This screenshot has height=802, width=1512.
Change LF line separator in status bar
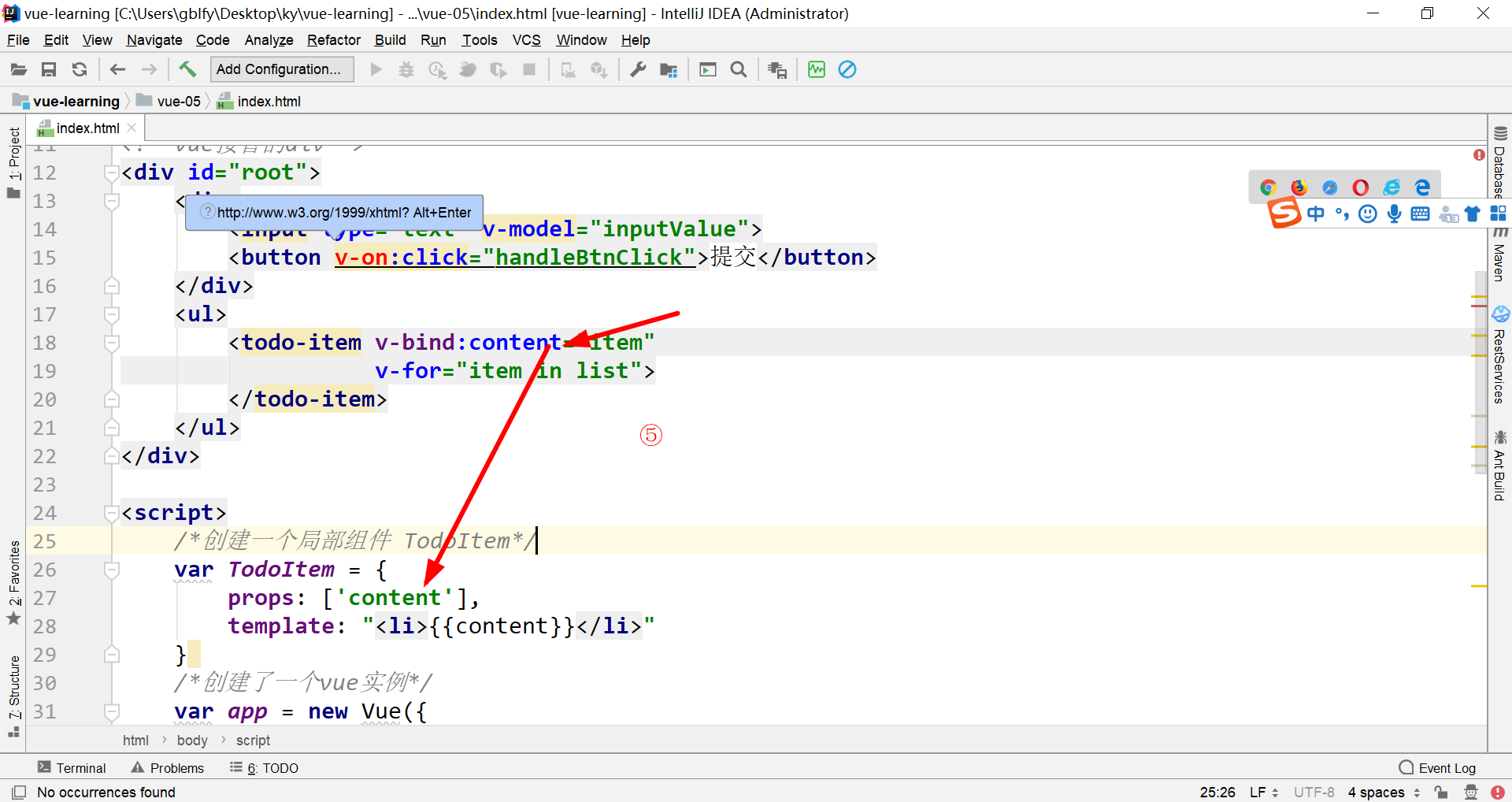coord(1263,792)
